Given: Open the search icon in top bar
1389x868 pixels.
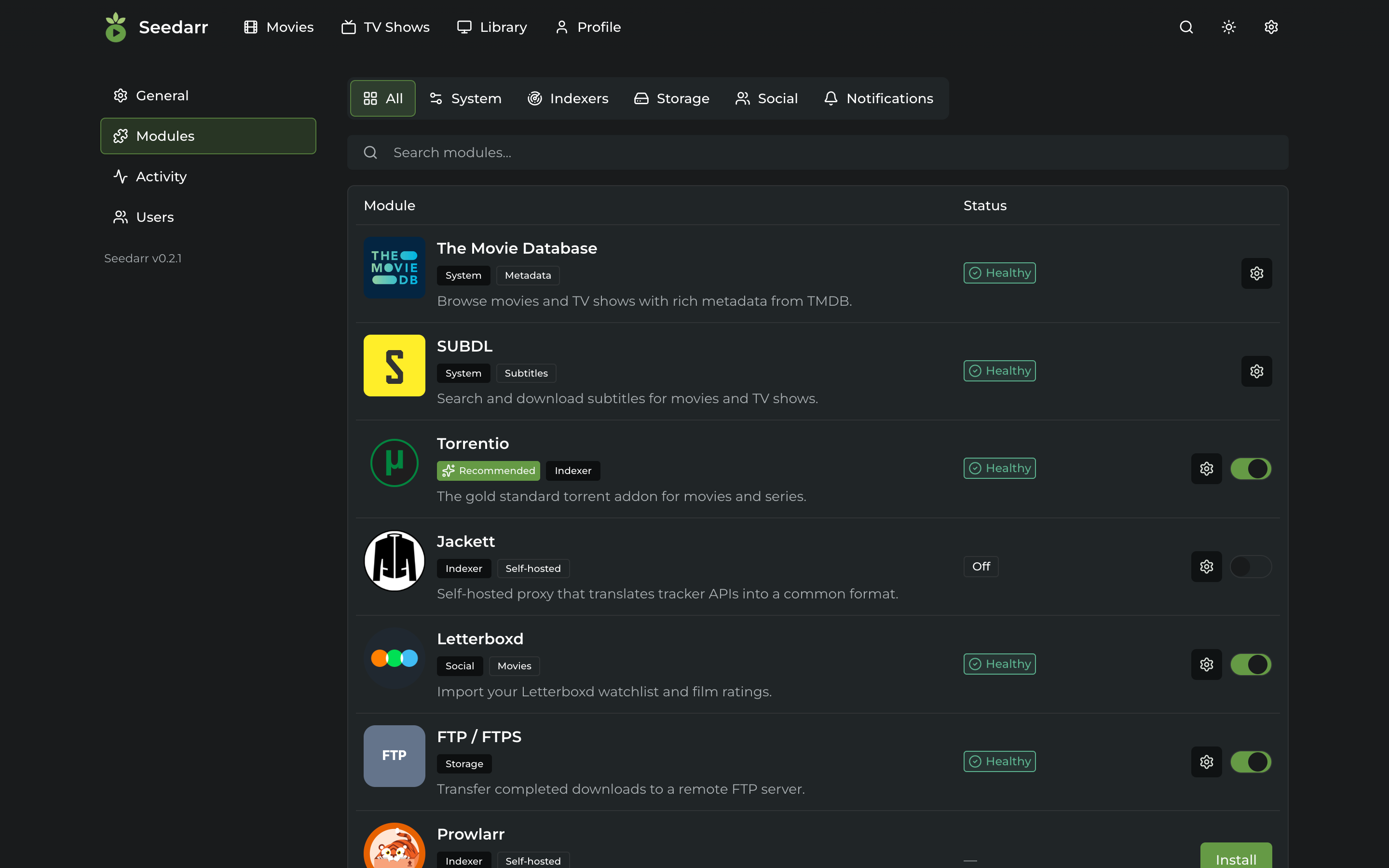Looking at the screenshot, I should tap(1186, 27).
